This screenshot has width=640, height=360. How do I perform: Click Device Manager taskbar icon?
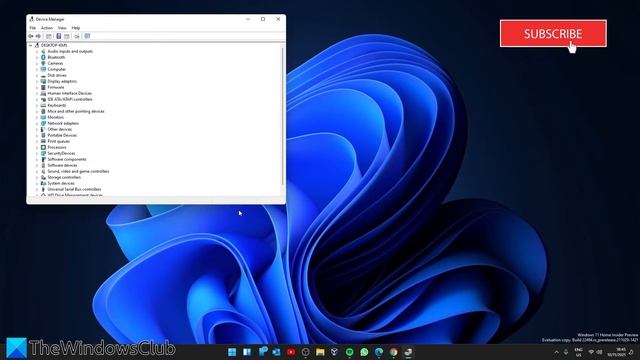[408, 352]
